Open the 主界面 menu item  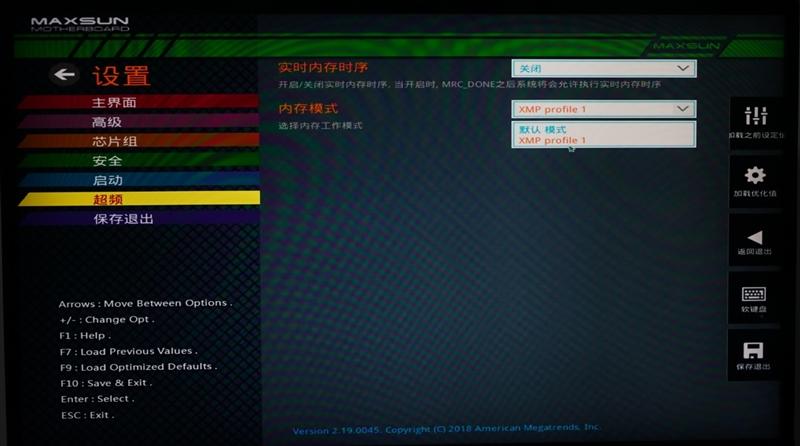pyautogui.click(x=139, y=103)
